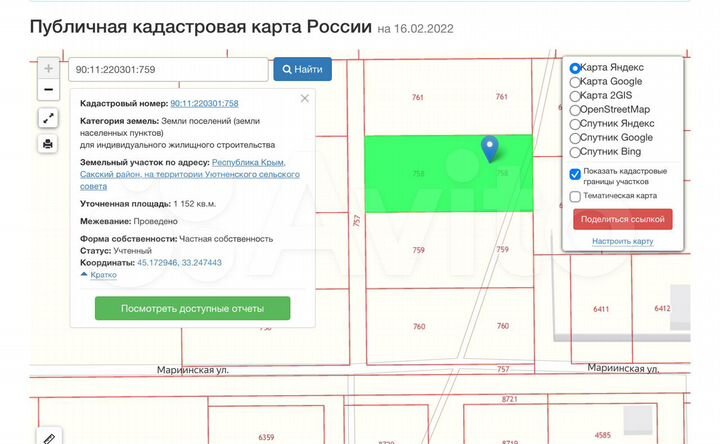Click right Мариинская ул. street label

623,368
